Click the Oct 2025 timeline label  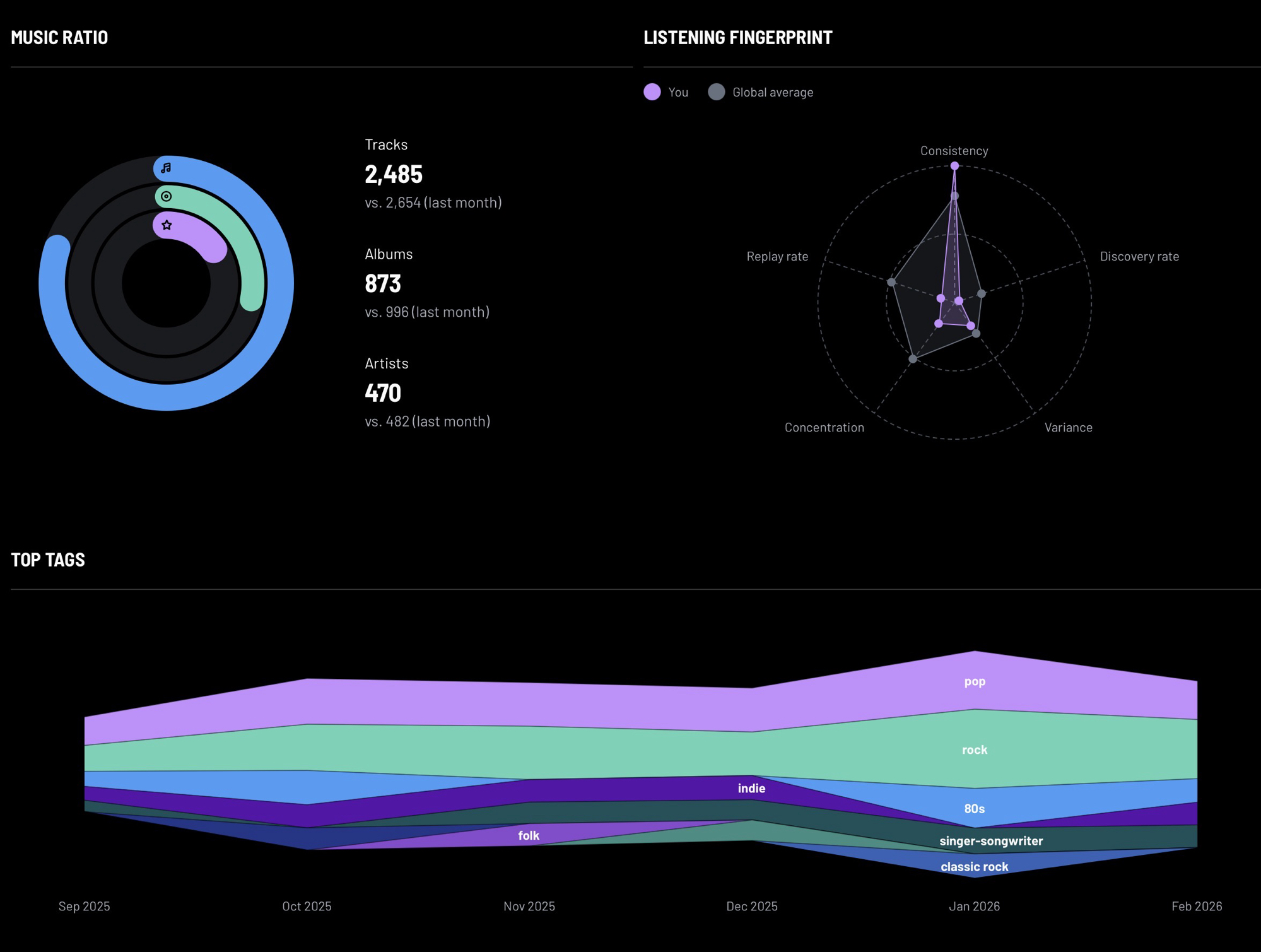(x=307, y=906)
